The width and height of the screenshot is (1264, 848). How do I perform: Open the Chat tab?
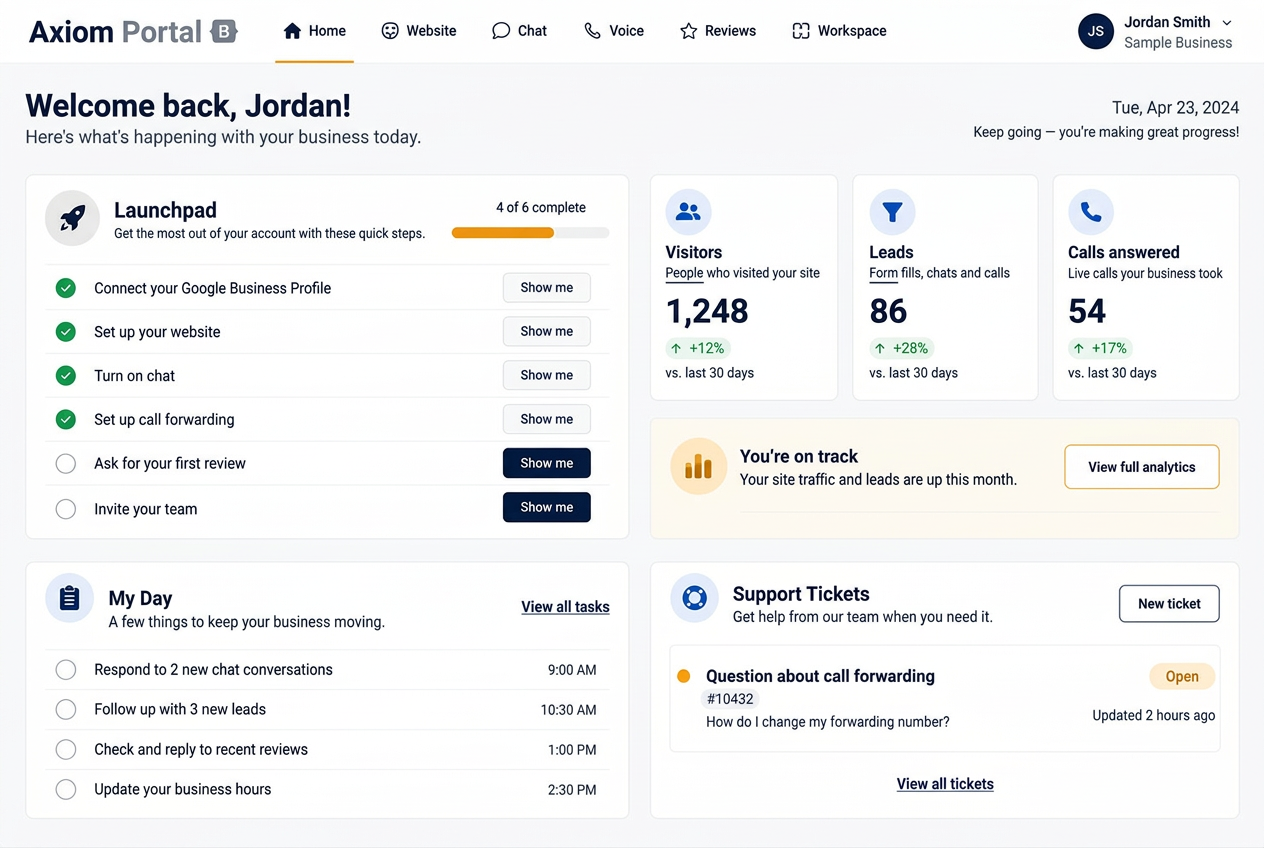click(520, 31)
